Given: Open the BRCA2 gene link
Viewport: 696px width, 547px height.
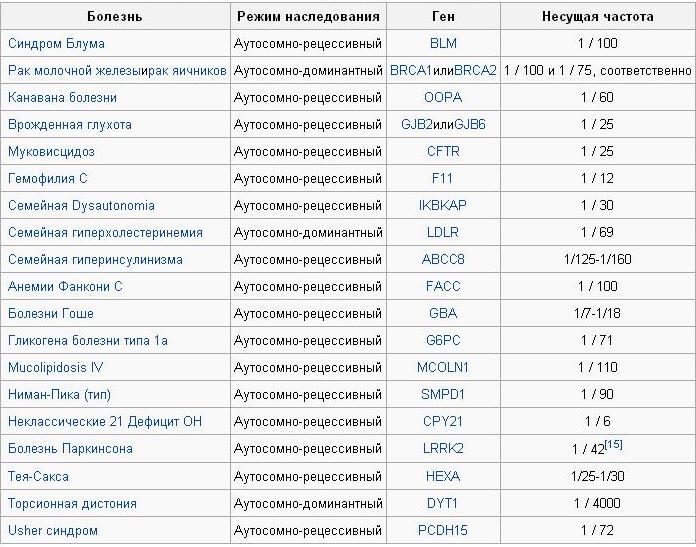Looking at the screenshot, I should [x=475, y=71].
